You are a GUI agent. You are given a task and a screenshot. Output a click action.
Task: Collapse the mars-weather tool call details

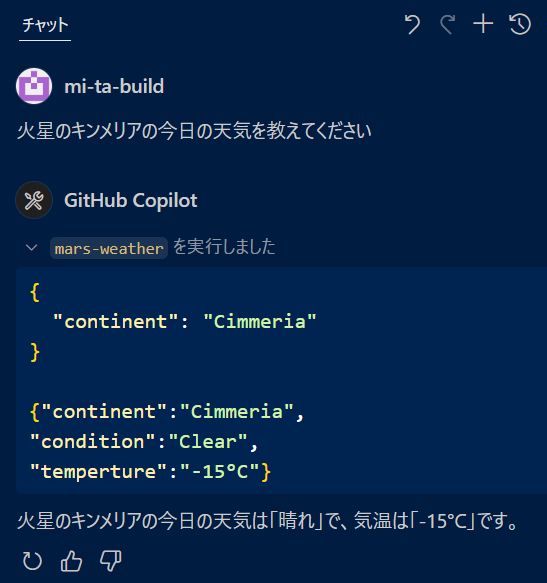pos(32,248)
